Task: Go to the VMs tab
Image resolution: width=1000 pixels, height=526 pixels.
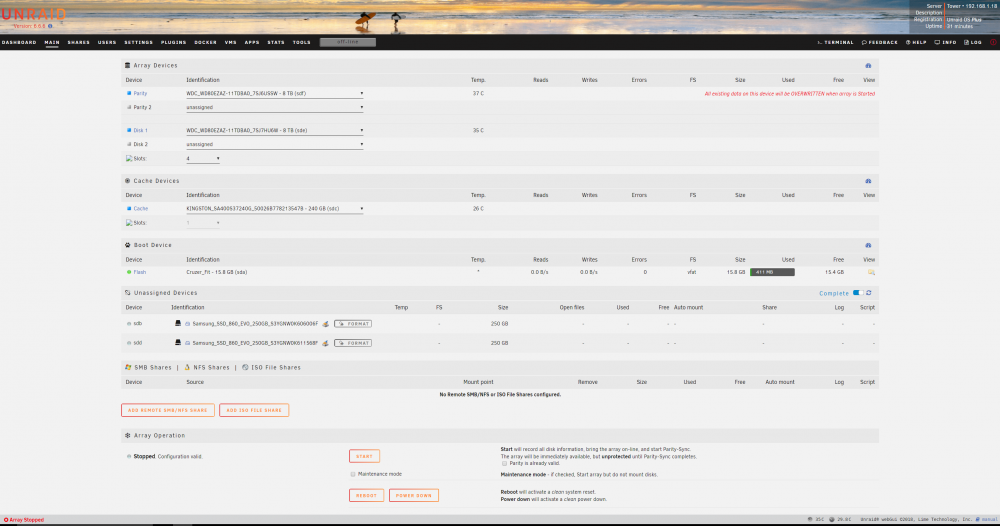Action: coord(231,43)
